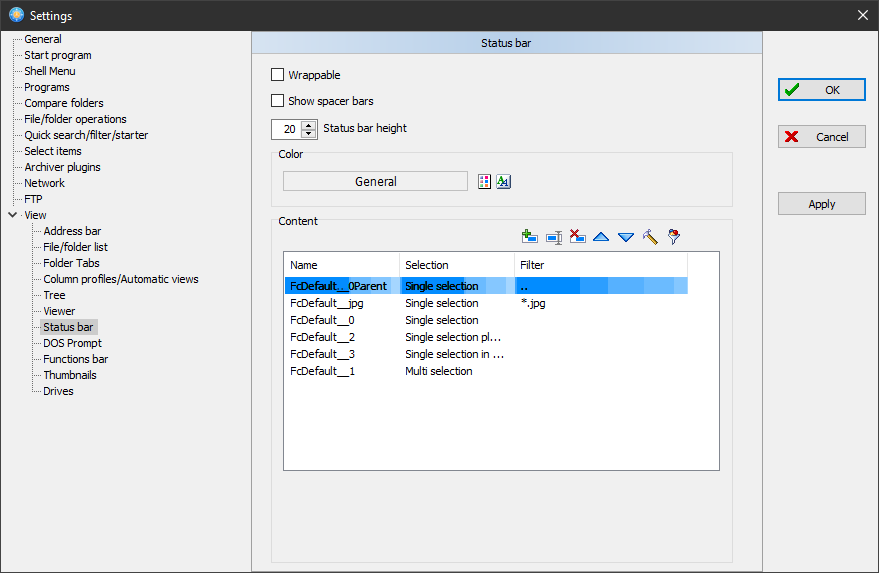The width and height of the screenshot is (879, 573).
Task: Toggle the Show spacer bars checkbox
Action: tap(278, 101)
